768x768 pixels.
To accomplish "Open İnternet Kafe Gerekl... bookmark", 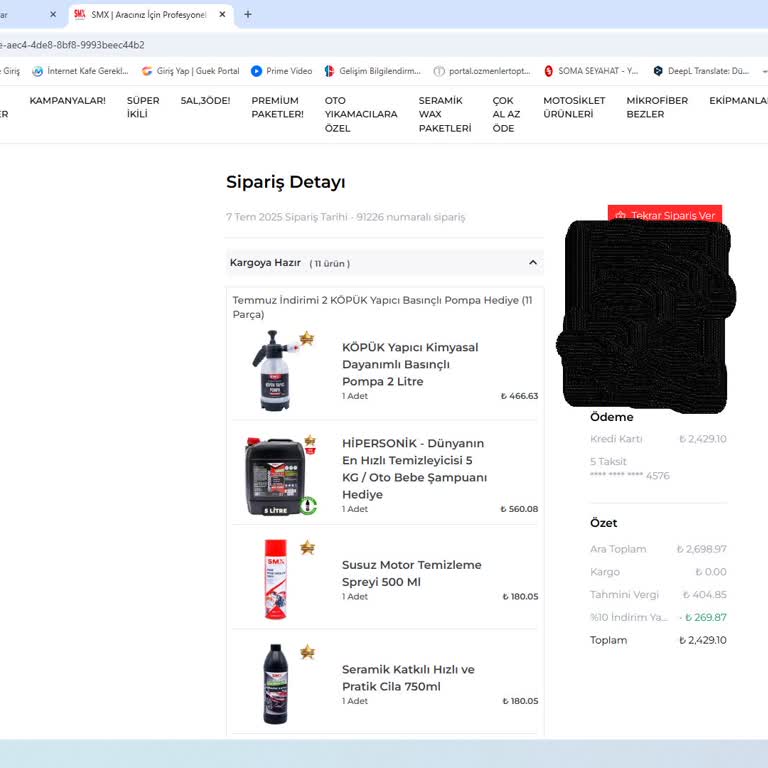I will click(x=80, y=71).
